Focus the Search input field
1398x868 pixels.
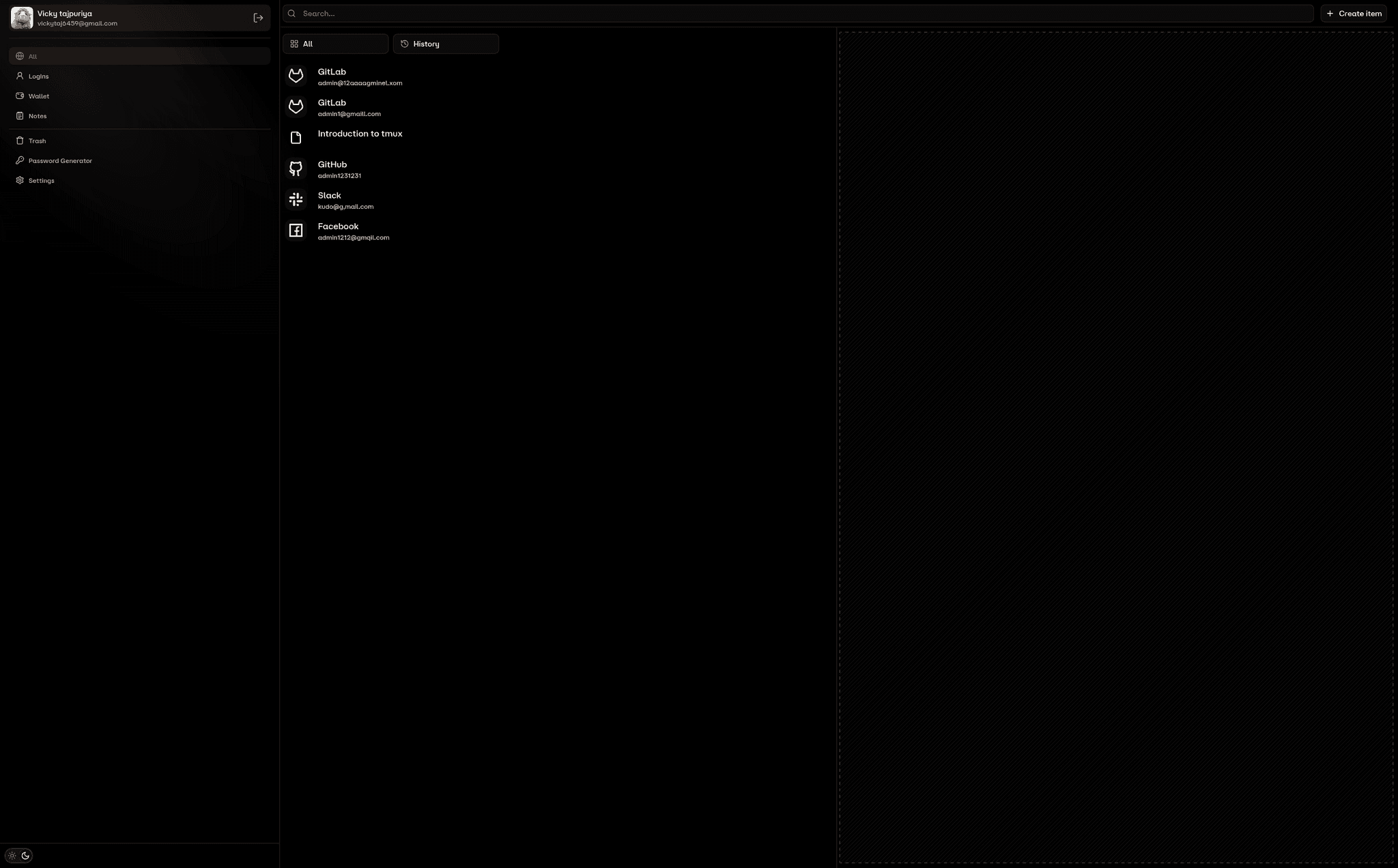[799, 14]
